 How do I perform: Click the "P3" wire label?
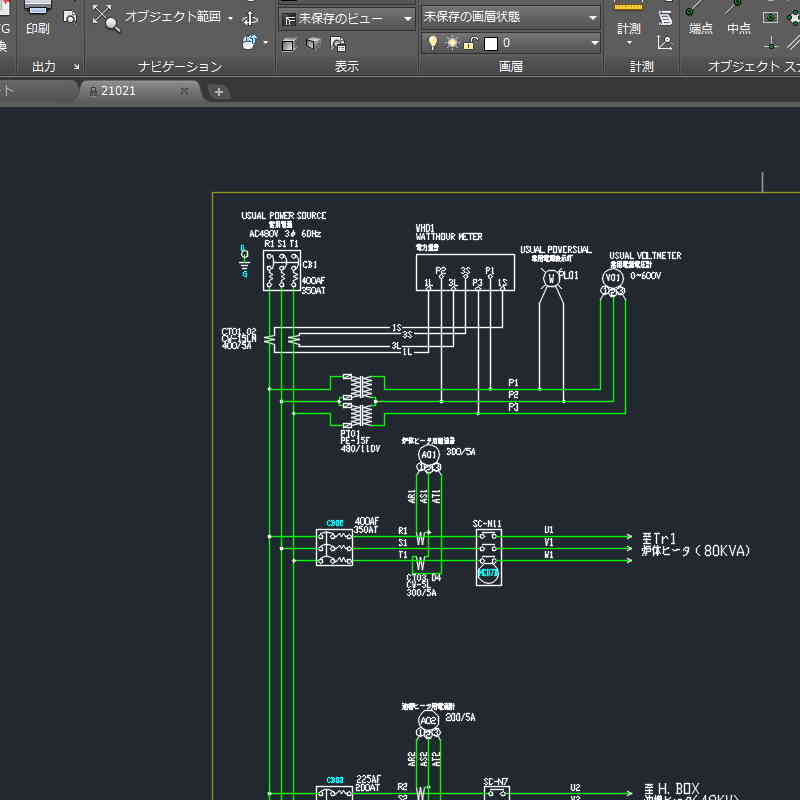(513, 407)
